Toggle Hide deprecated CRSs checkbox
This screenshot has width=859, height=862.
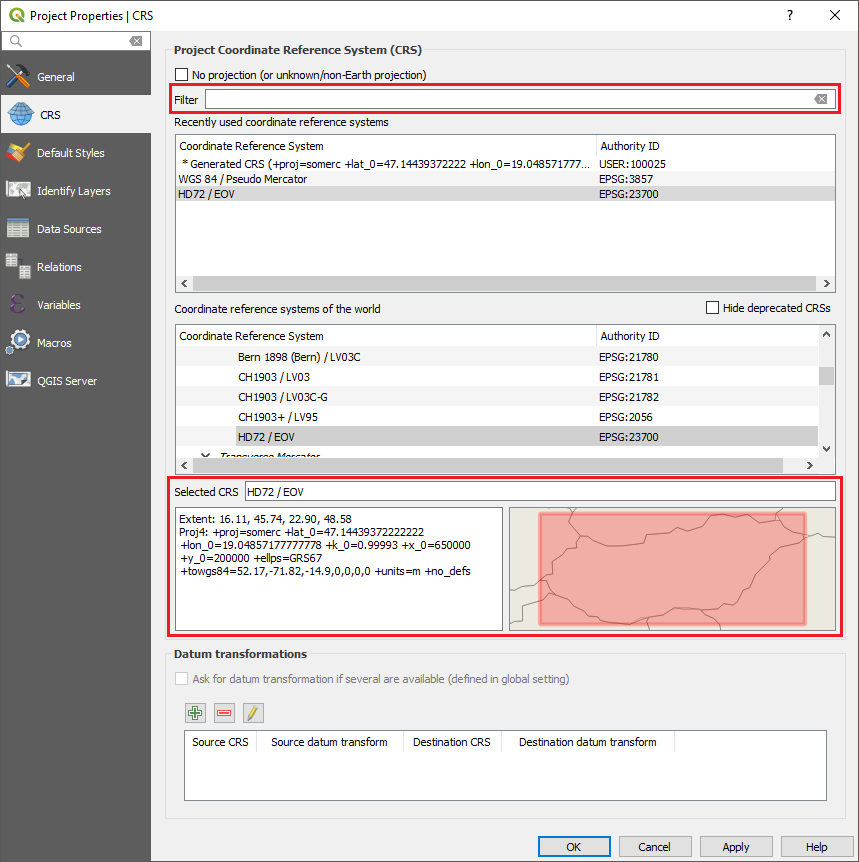point(712,307)
